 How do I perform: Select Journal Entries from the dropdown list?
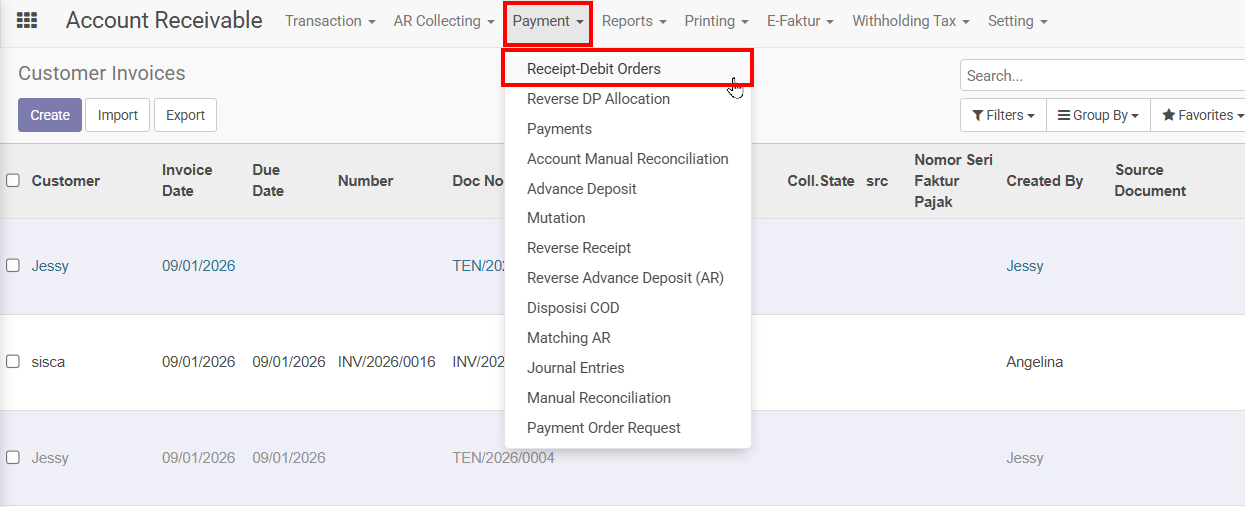coord(576,368)
